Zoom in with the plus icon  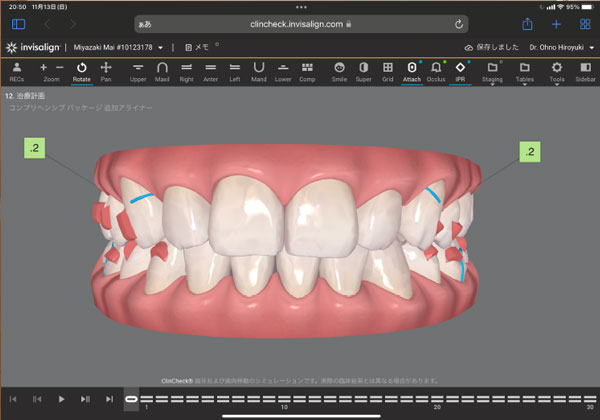pos(43,68)
